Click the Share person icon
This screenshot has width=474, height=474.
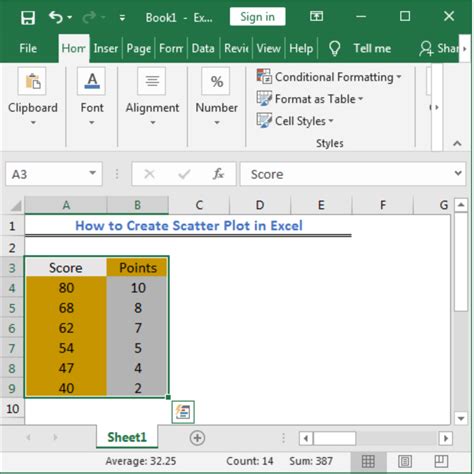click(426, 49)
